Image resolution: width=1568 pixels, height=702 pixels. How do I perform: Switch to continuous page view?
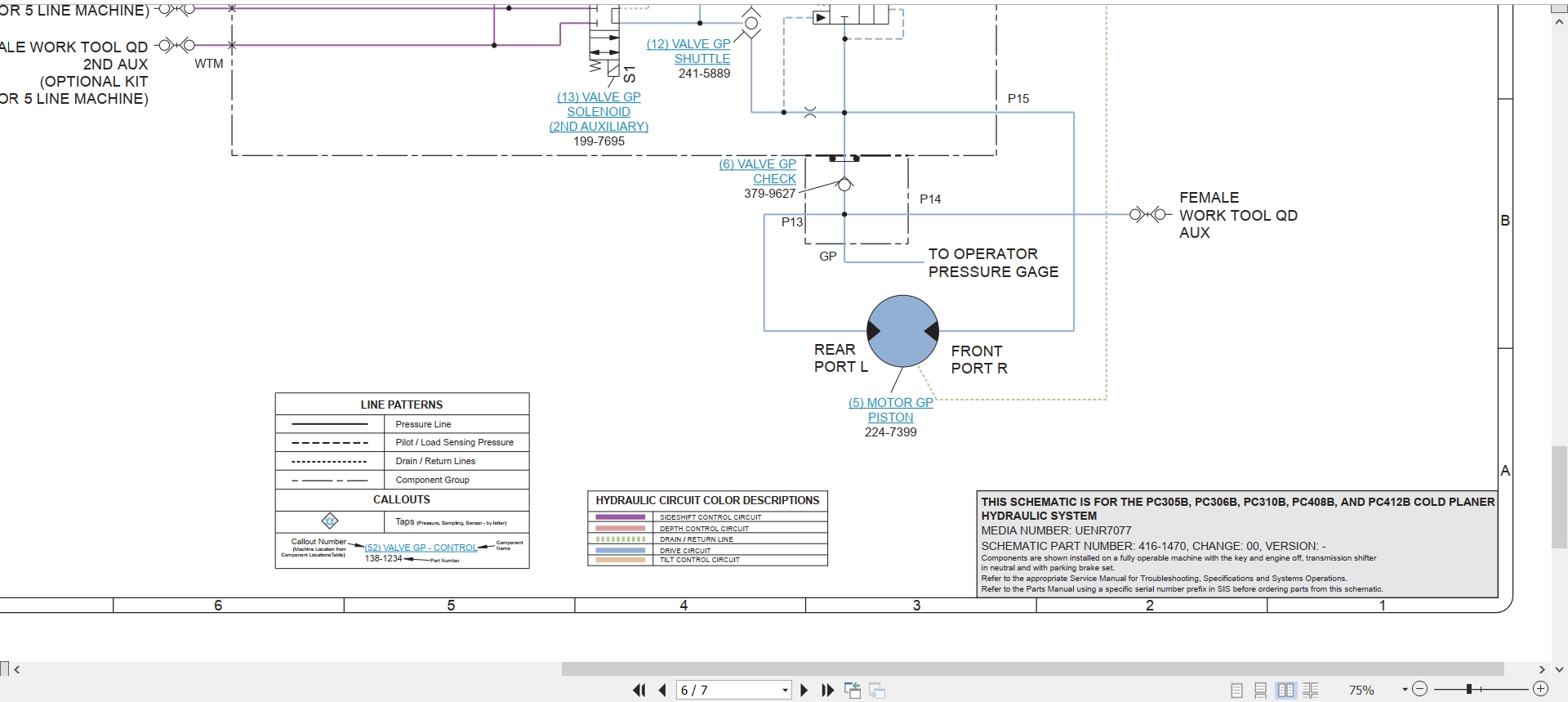[x=1261, y=691]
